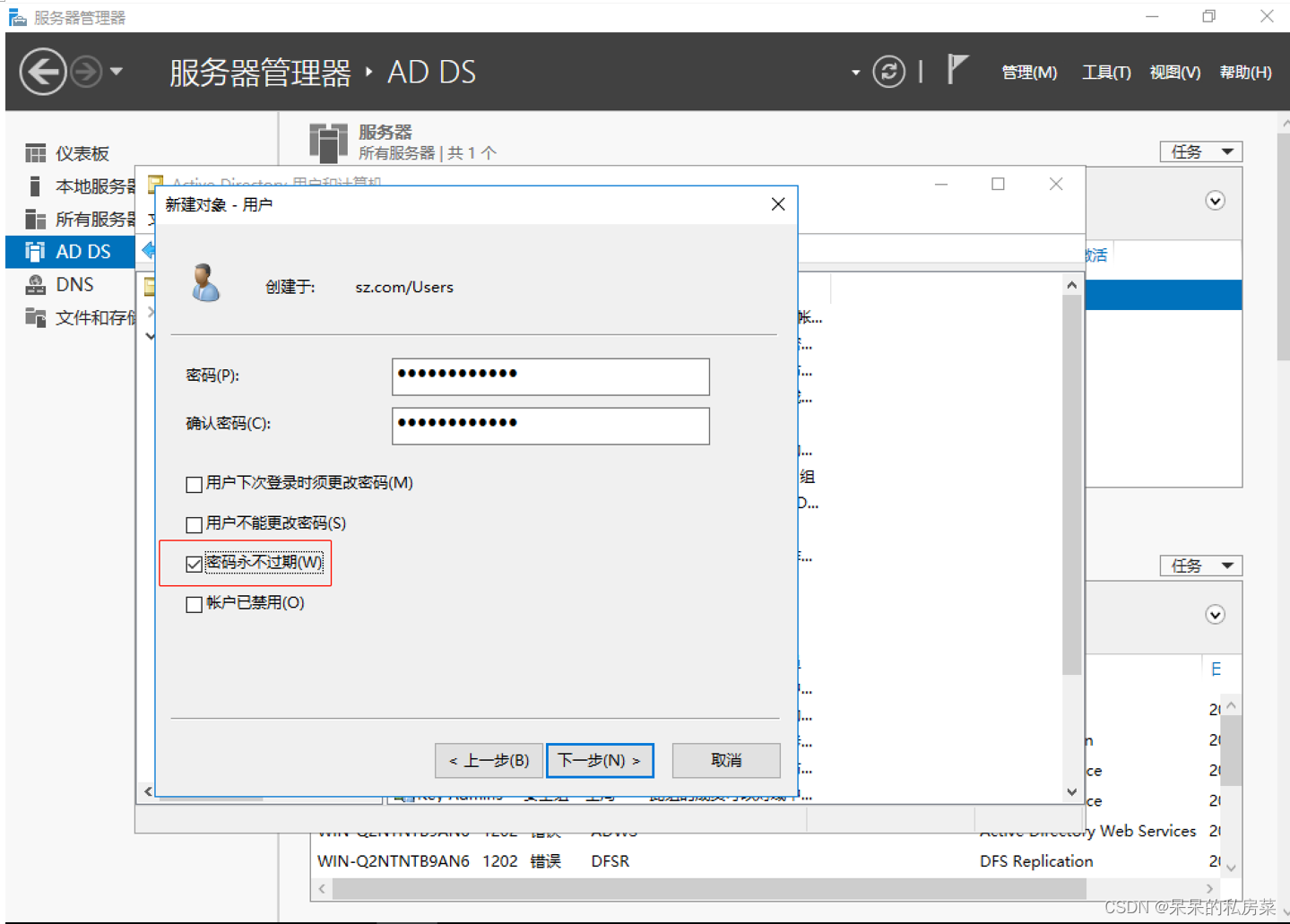Open the dropdown arrow left of the refresh icon
This screenshot has width=1290, height=924.
point(855,73)
